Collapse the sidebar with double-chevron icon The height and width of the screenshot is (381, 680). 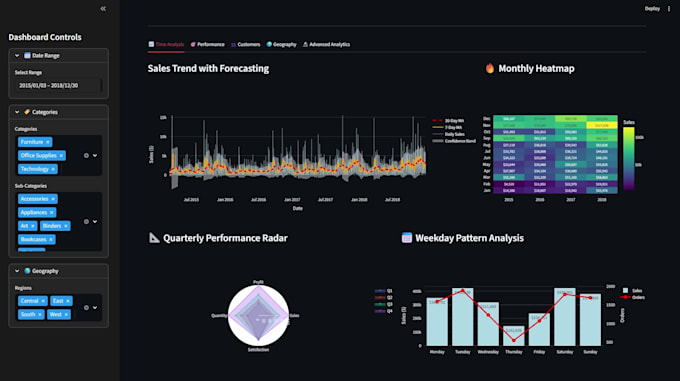coord(103,9)
